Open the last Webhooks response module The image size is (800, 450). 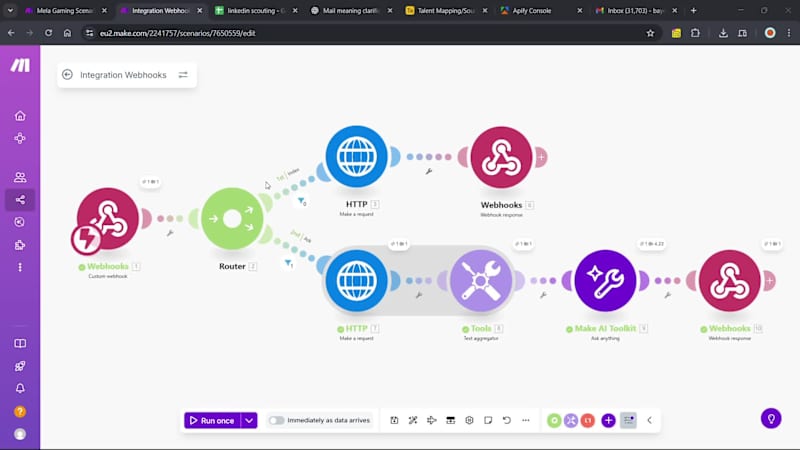[730, 281]
